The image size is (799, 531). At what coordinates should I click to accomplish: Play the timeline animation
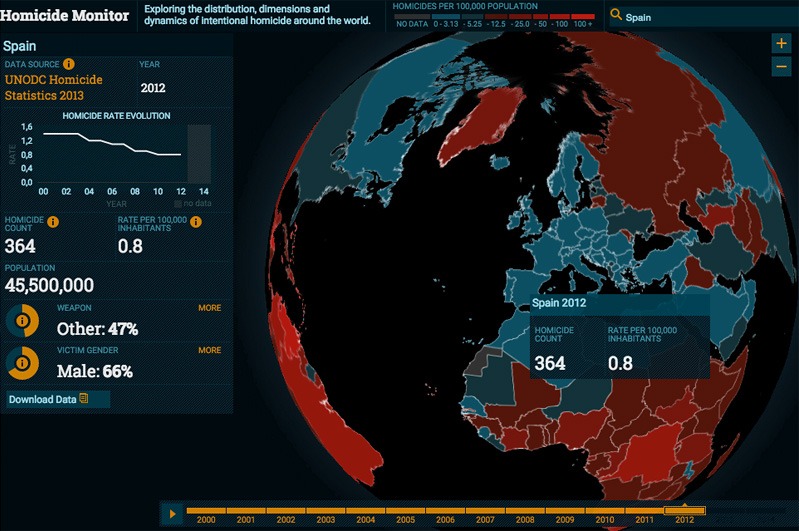coord(172,514)
